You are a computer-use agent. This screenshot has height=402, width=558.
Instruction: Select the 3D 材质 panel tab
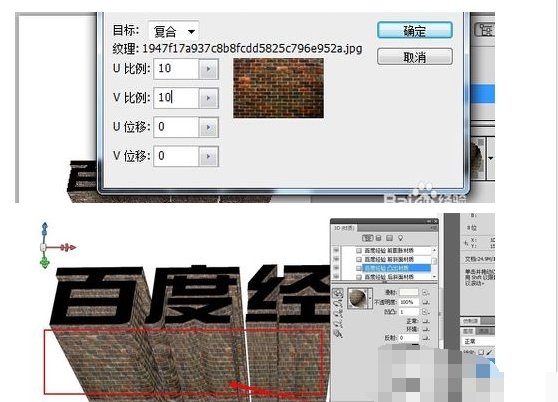click(x=344, y=228)
